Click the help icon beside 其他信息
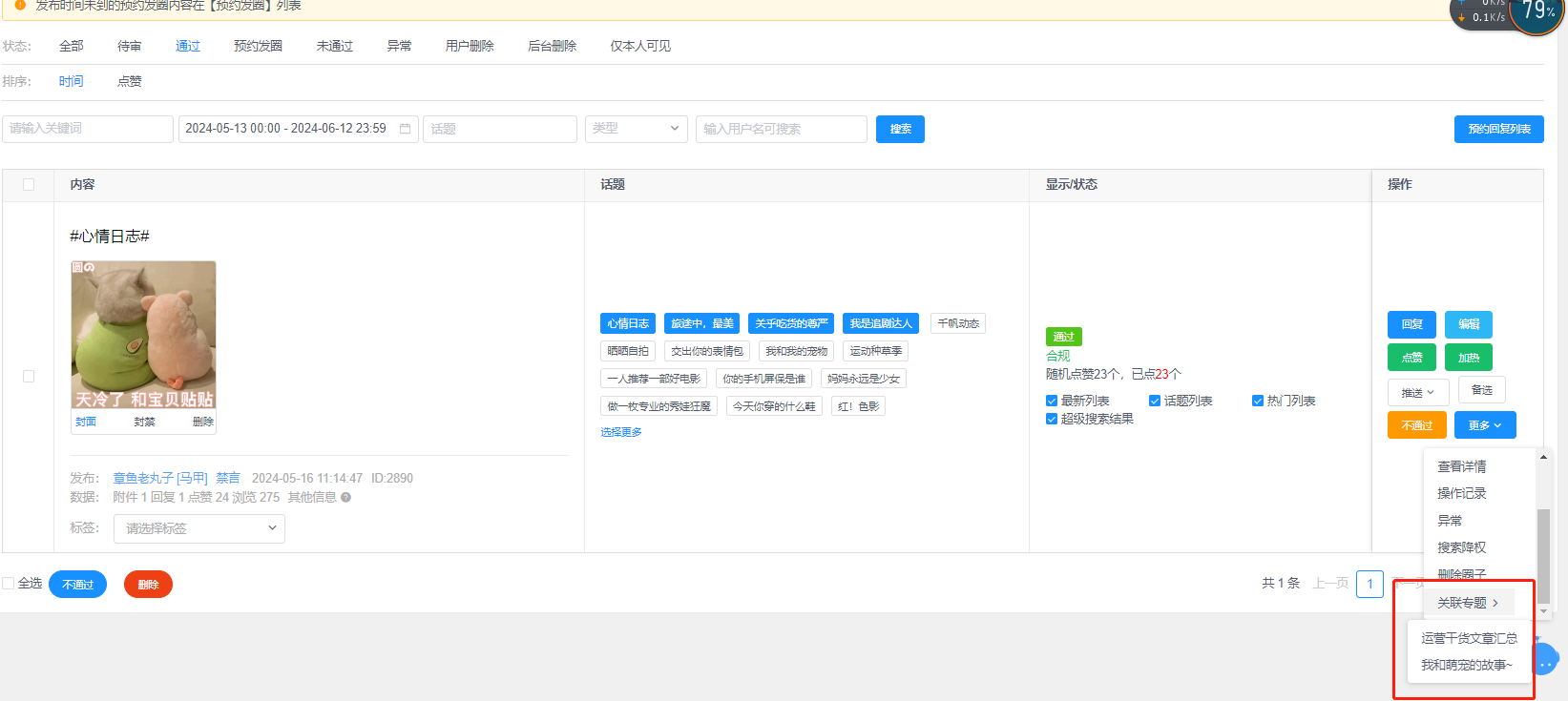 (x=345, y=497)
